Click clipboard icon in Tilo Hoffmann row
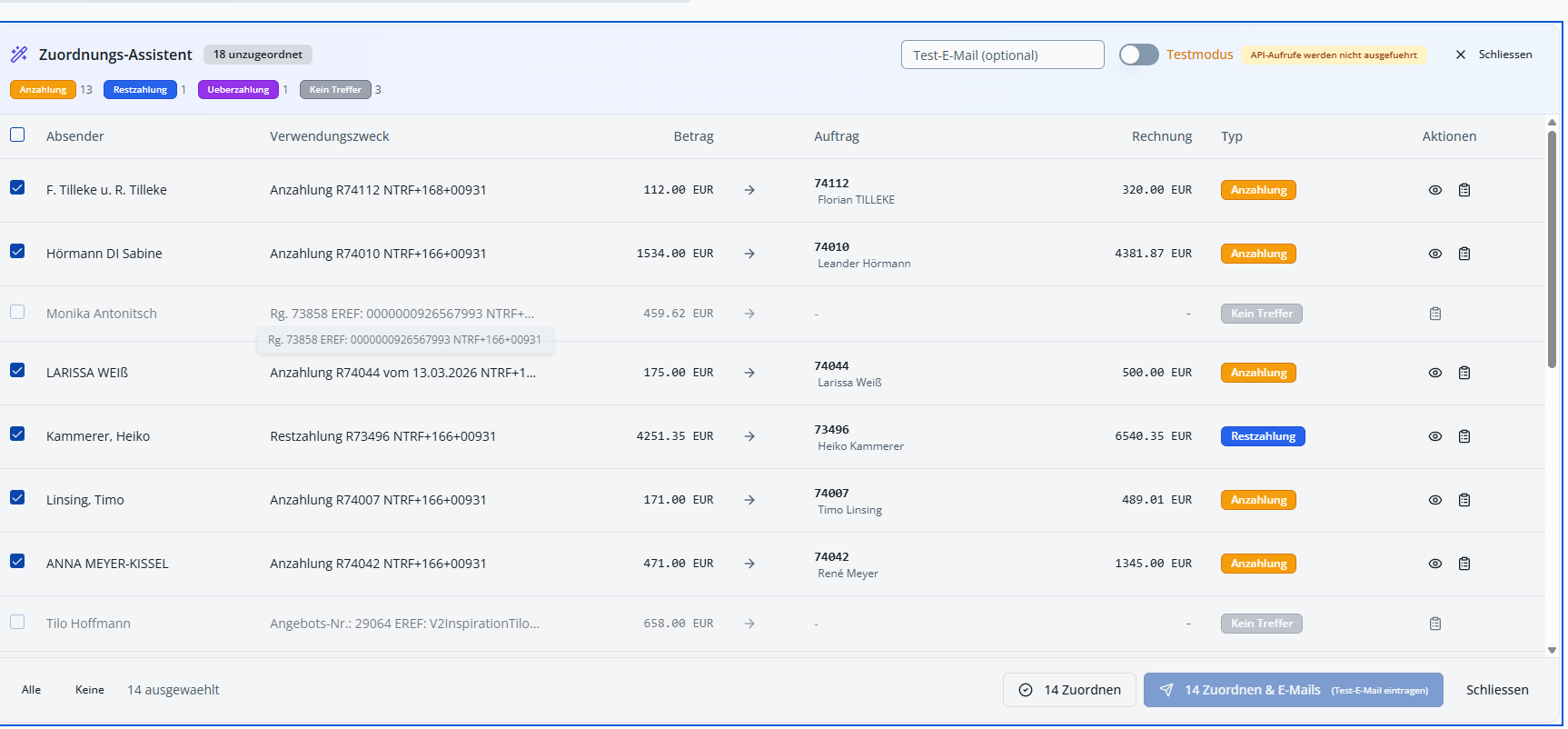This screenshot has height=729, width=1568. 1435,624
